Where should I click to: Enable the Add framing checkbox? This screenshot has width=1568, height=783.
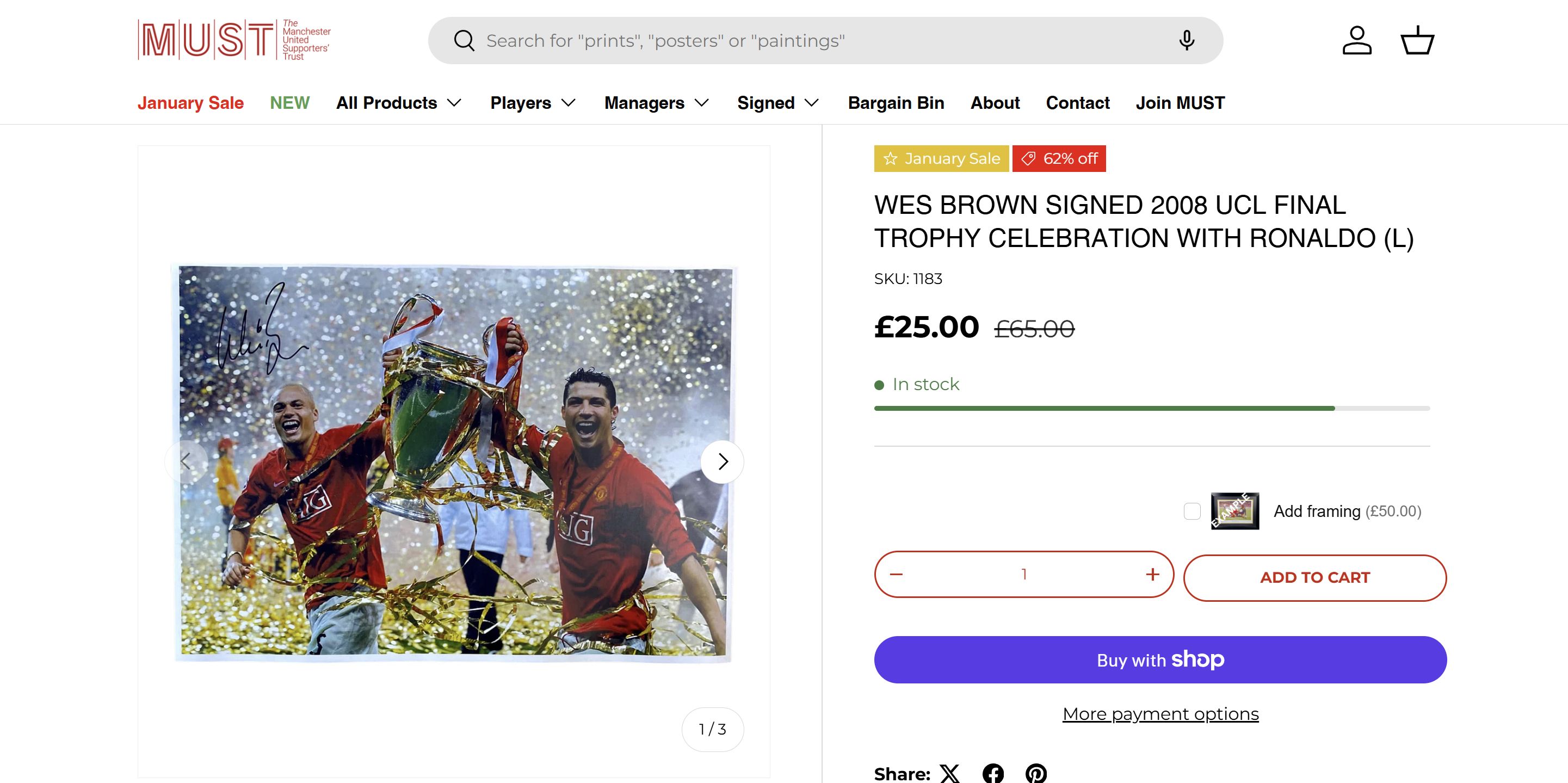(1192, 511)
